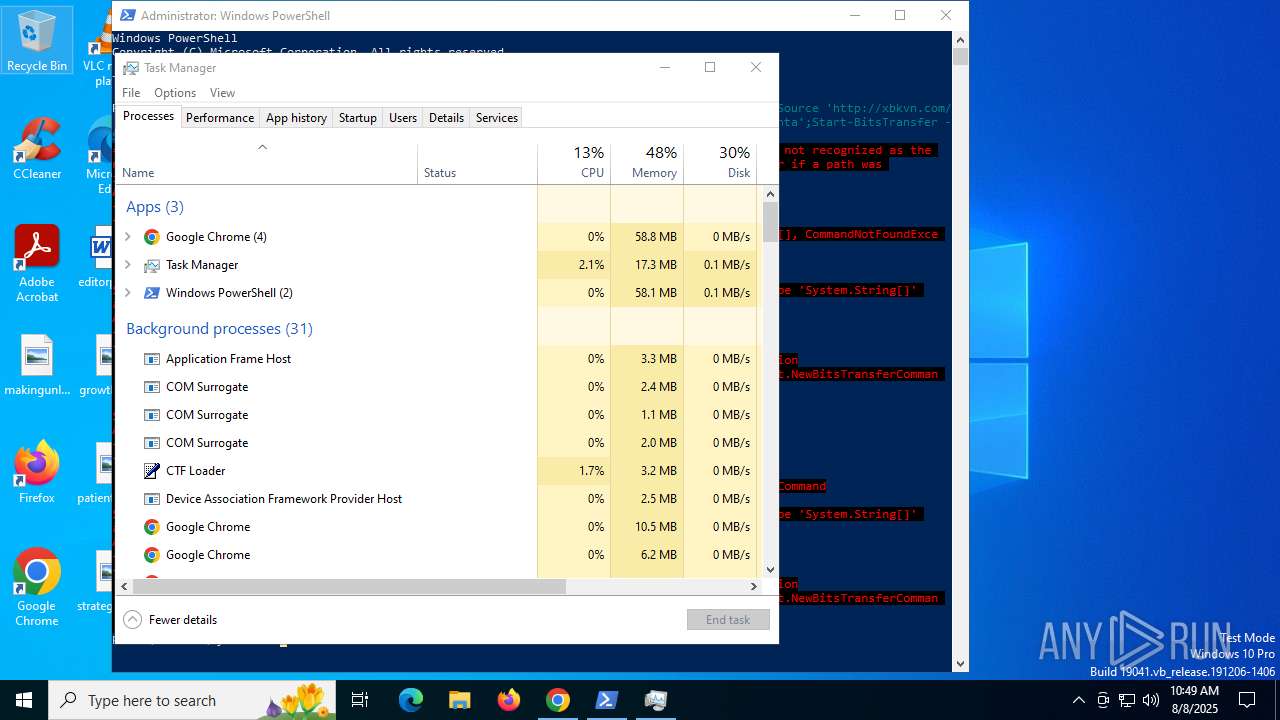
Task: Click the Apps (3) group heading
Action: 155,207
